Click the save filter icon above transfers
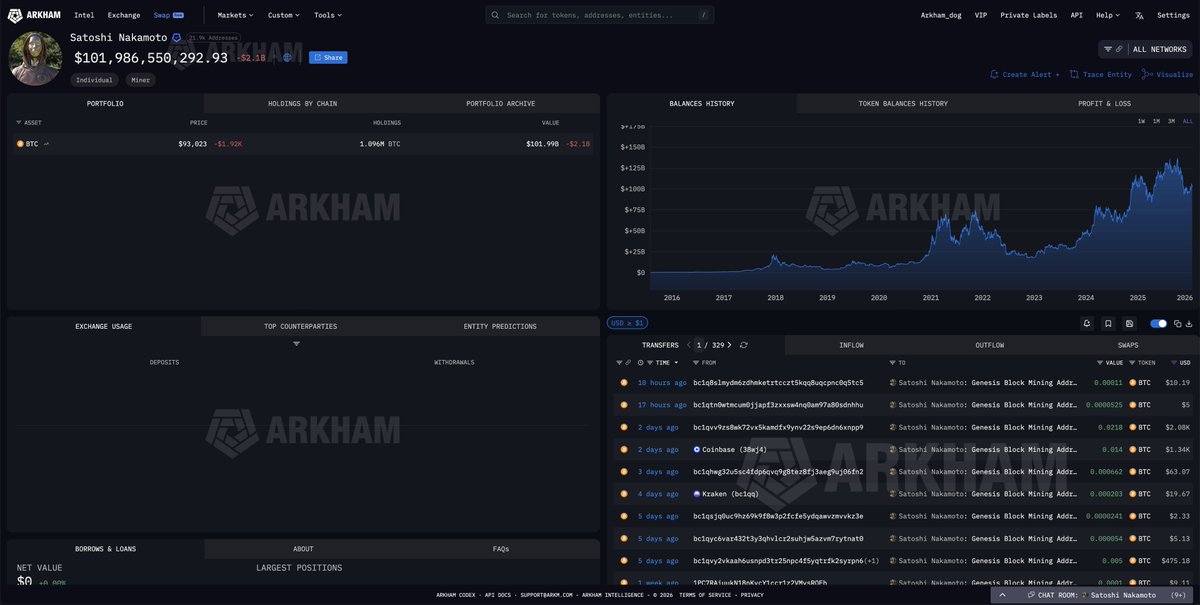1200x605 pixels. tap(1129, 323)
